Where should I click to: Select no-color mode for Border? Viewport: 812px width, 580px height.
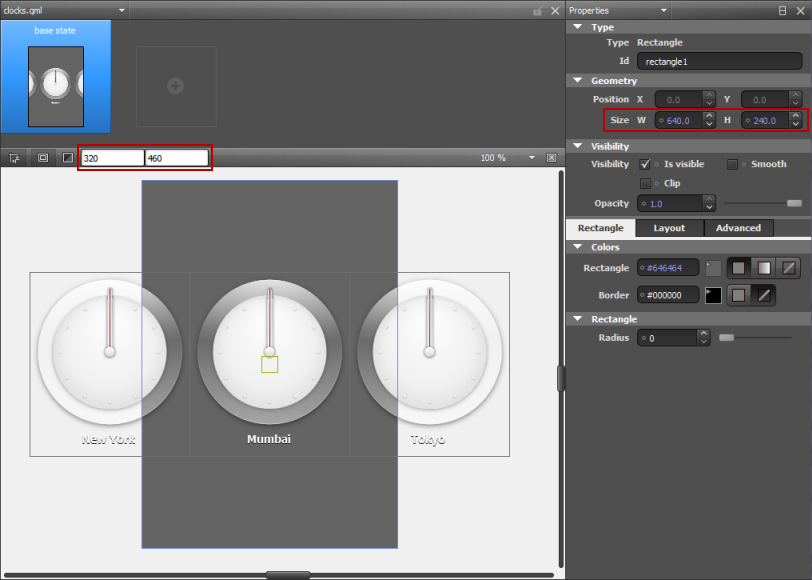click(764, 295)
